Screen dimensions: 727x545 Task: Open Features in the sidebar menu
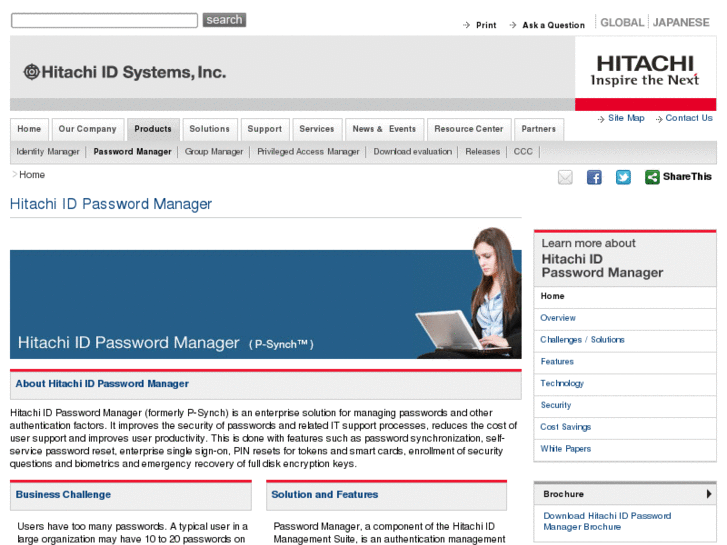point(625,362)
